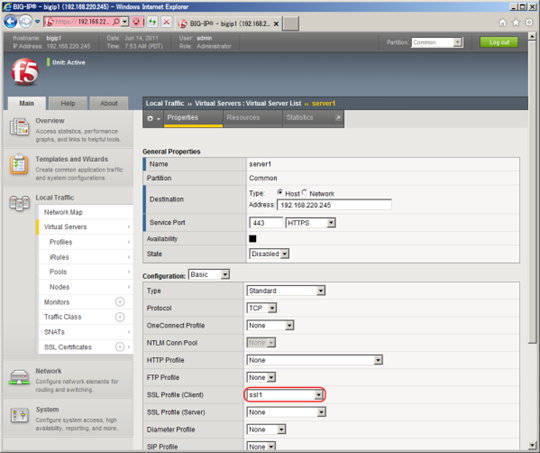Click the Network section device icon
This screenshot has width=540, height=453.
click(19, 377)
